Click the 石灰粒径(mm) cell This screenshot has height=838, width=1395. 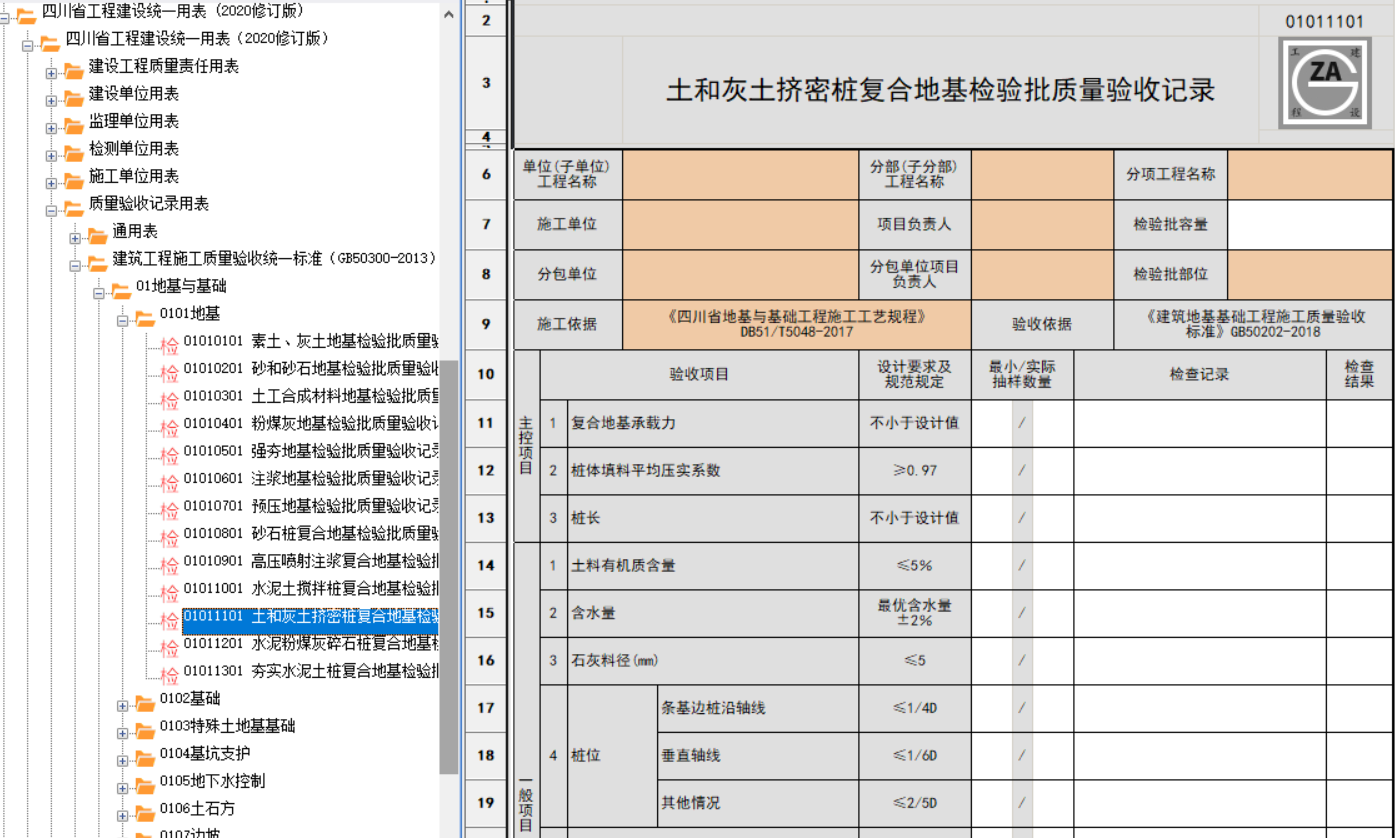[x=713, y=660]
